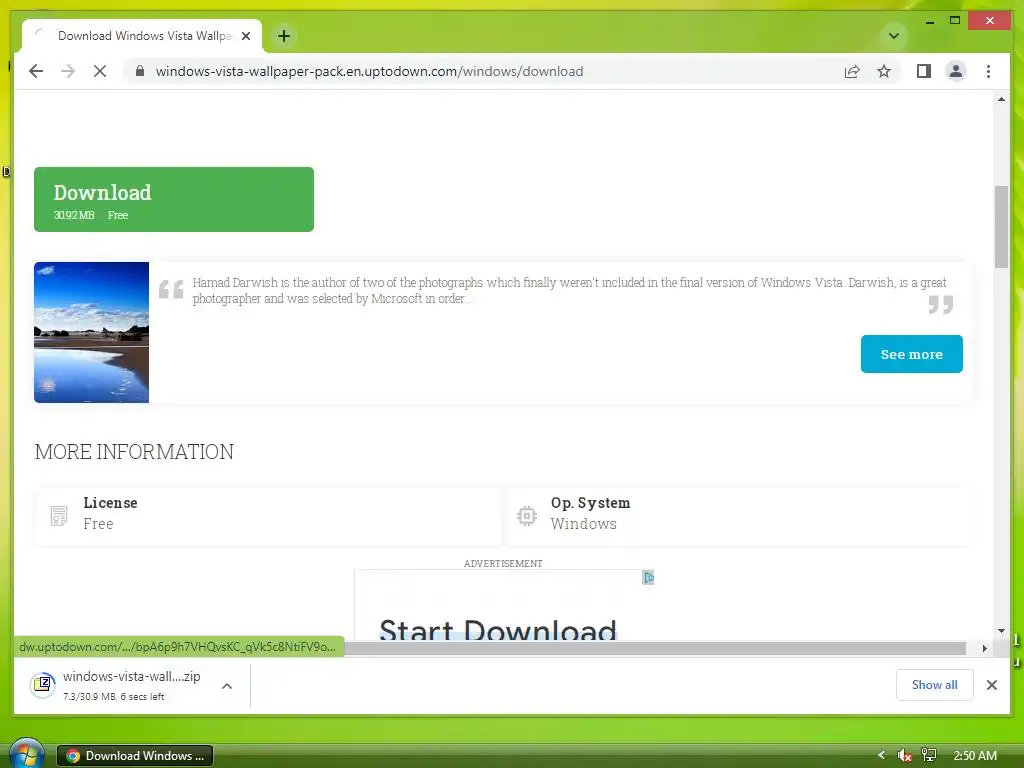Click the green Download button
The image size is (1024, 768).
point(174,199)
